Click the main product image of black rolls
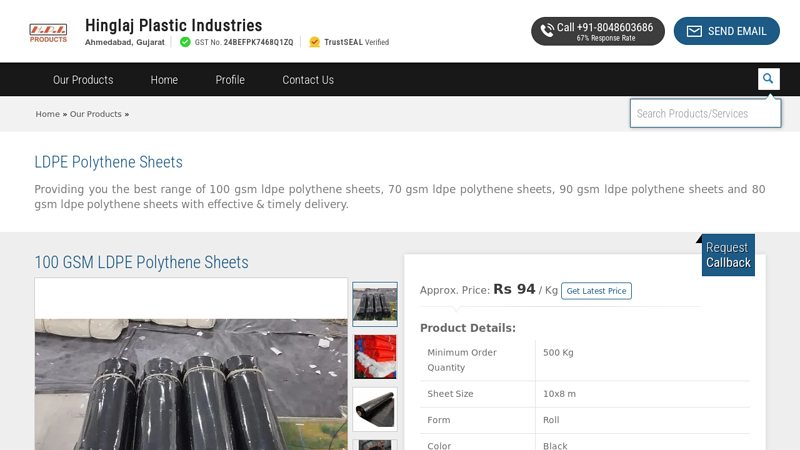800x450 pixels. coord(191,384)
